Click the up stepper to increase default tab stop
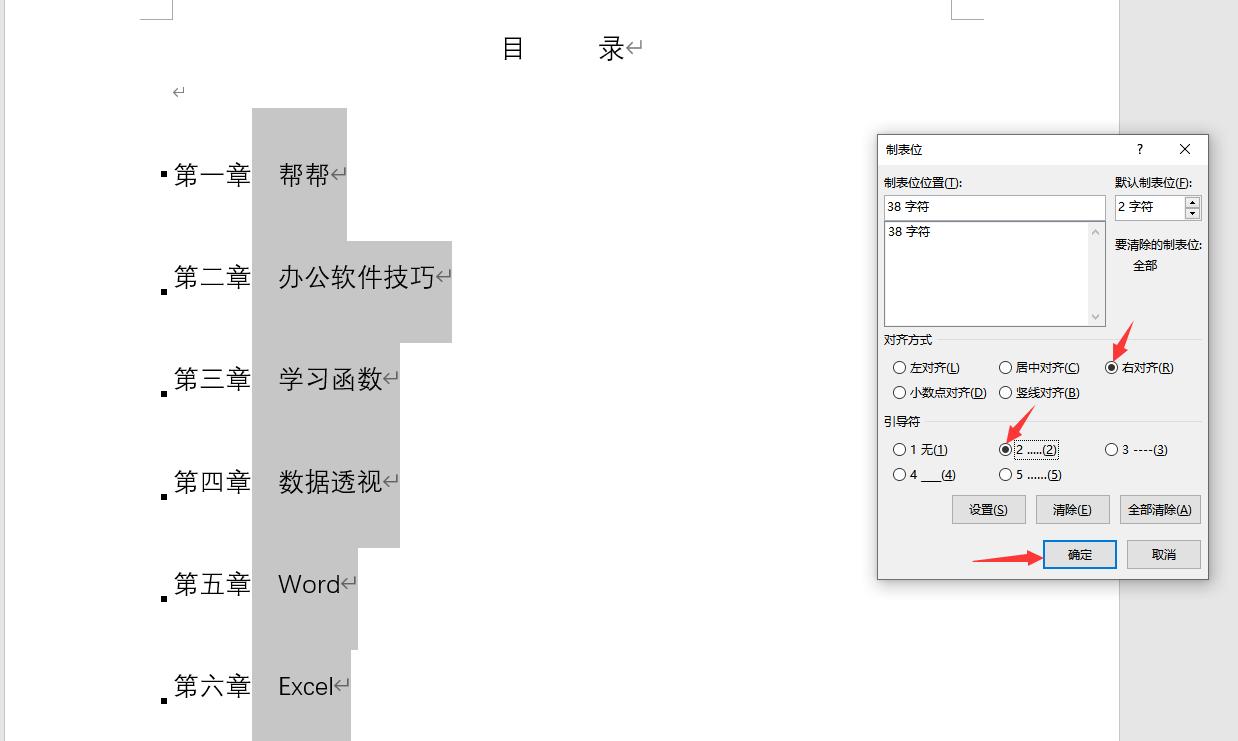Image resolution: width=1238 pixels, height=741 pixels. 1192,203
